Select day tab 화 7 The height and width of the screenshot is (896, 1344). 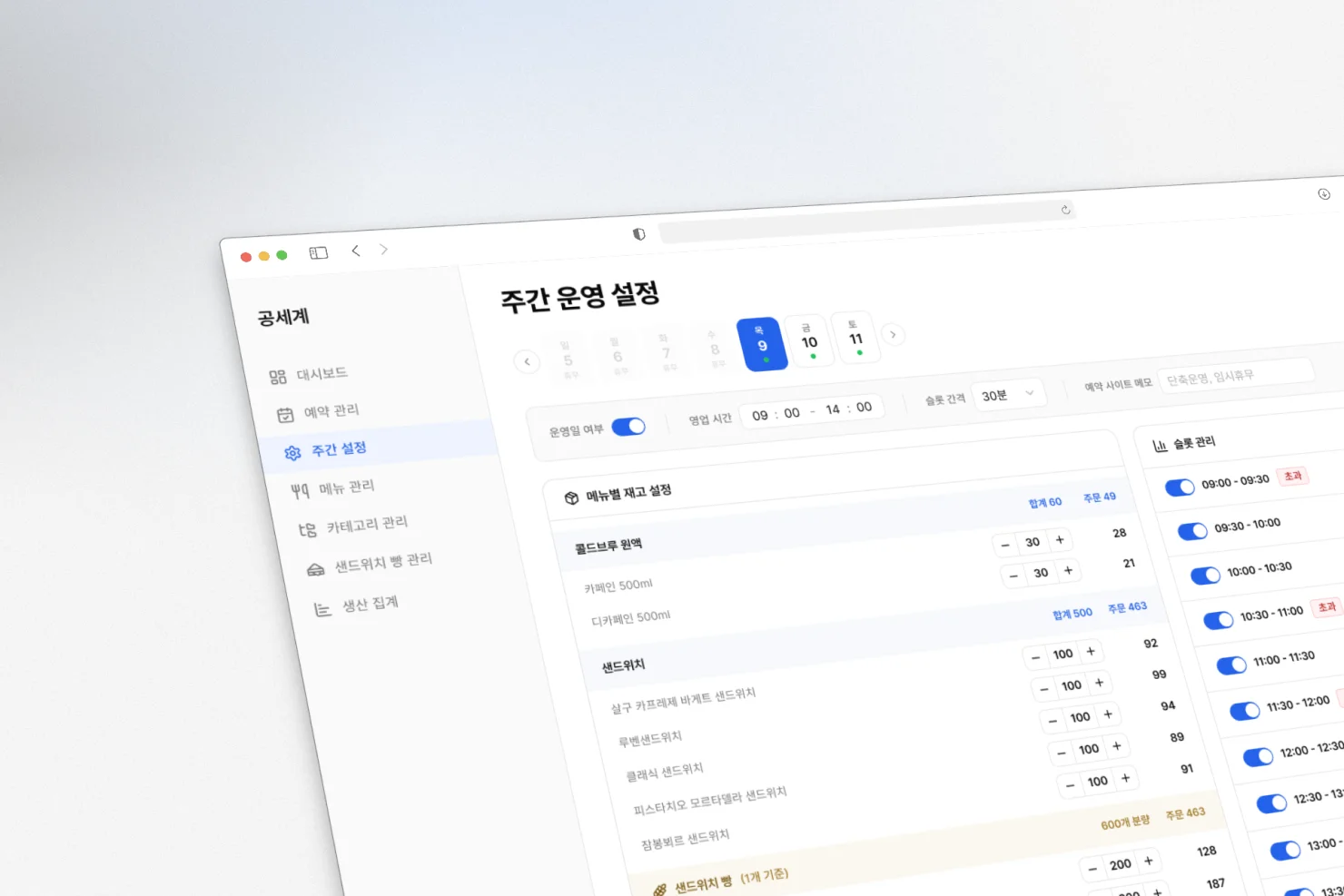coord(666,352)
